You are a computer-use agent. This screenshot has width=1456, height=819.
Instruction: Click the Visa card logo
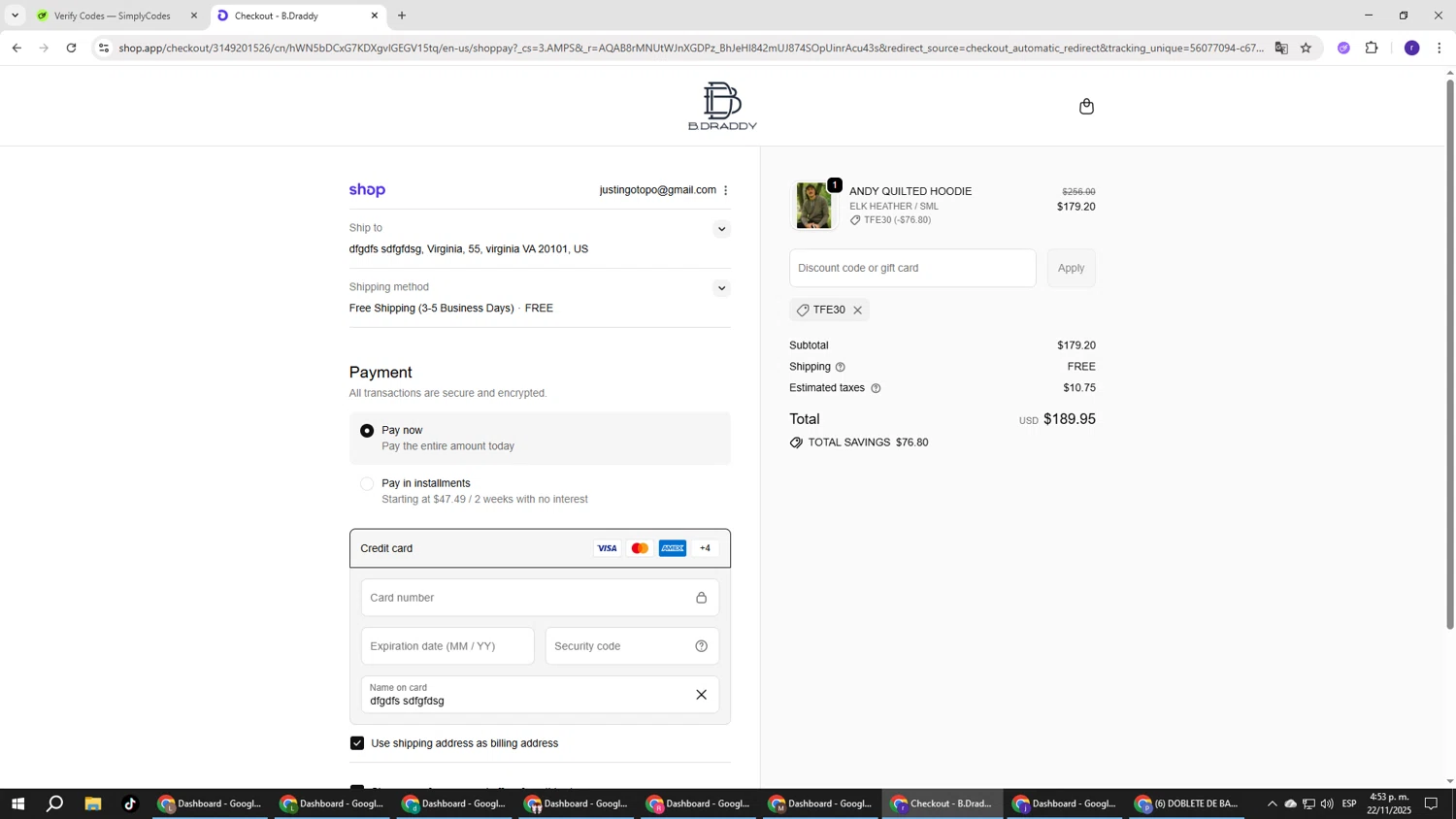coord(607,548)
